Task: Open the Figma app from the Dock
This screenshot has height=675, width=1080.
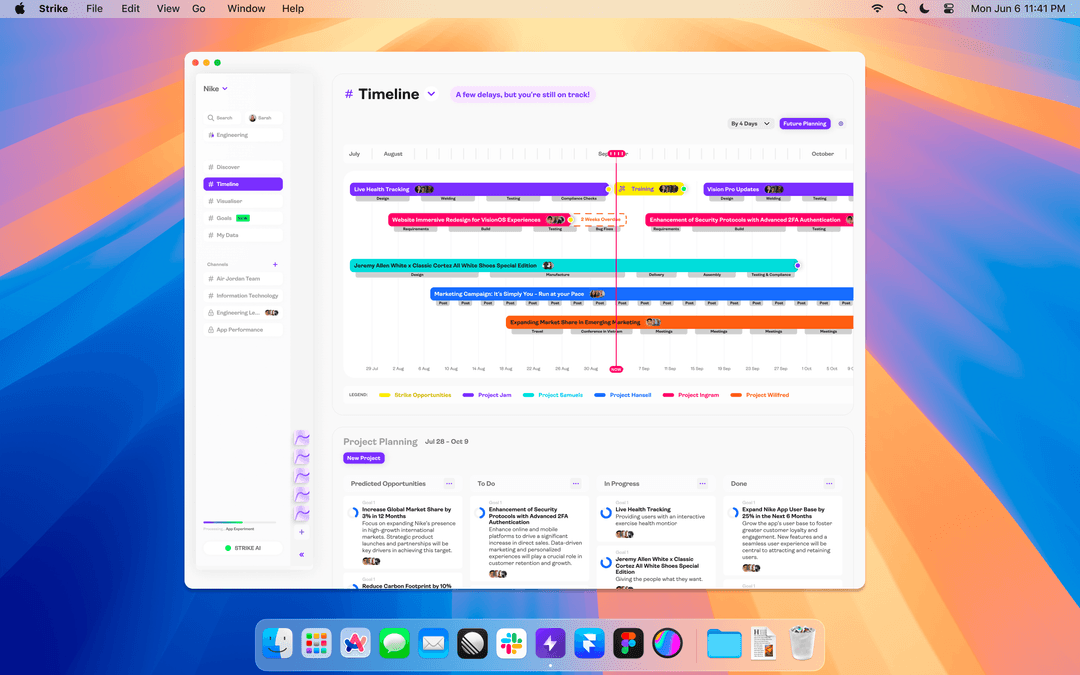Action: pos(627,643)
